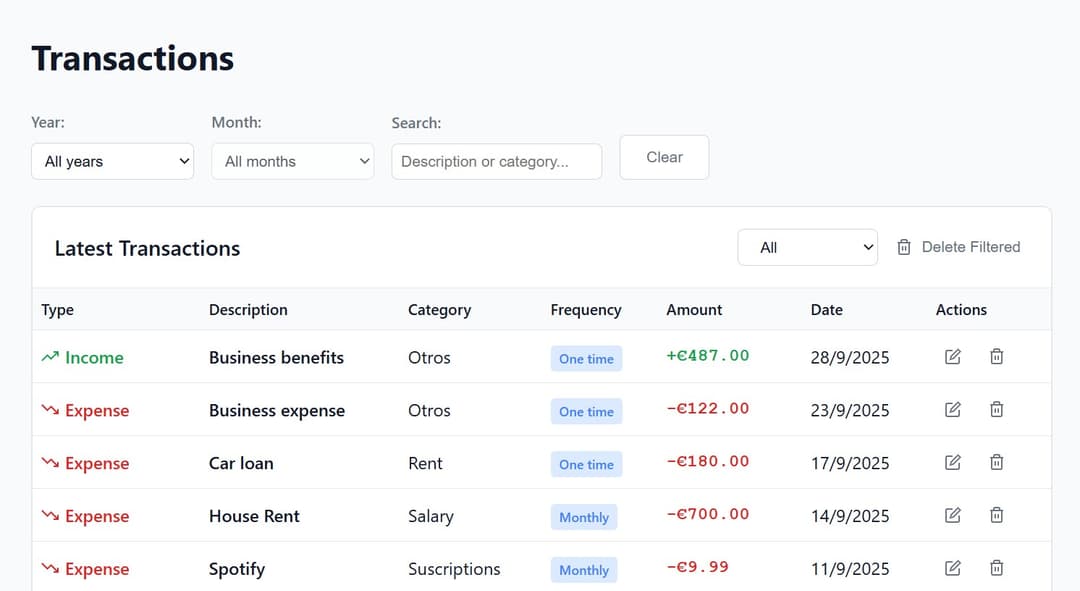Click the Monthly badge on House Rent row
Viewport: 1080px width, 591px height.
(583, 517)
